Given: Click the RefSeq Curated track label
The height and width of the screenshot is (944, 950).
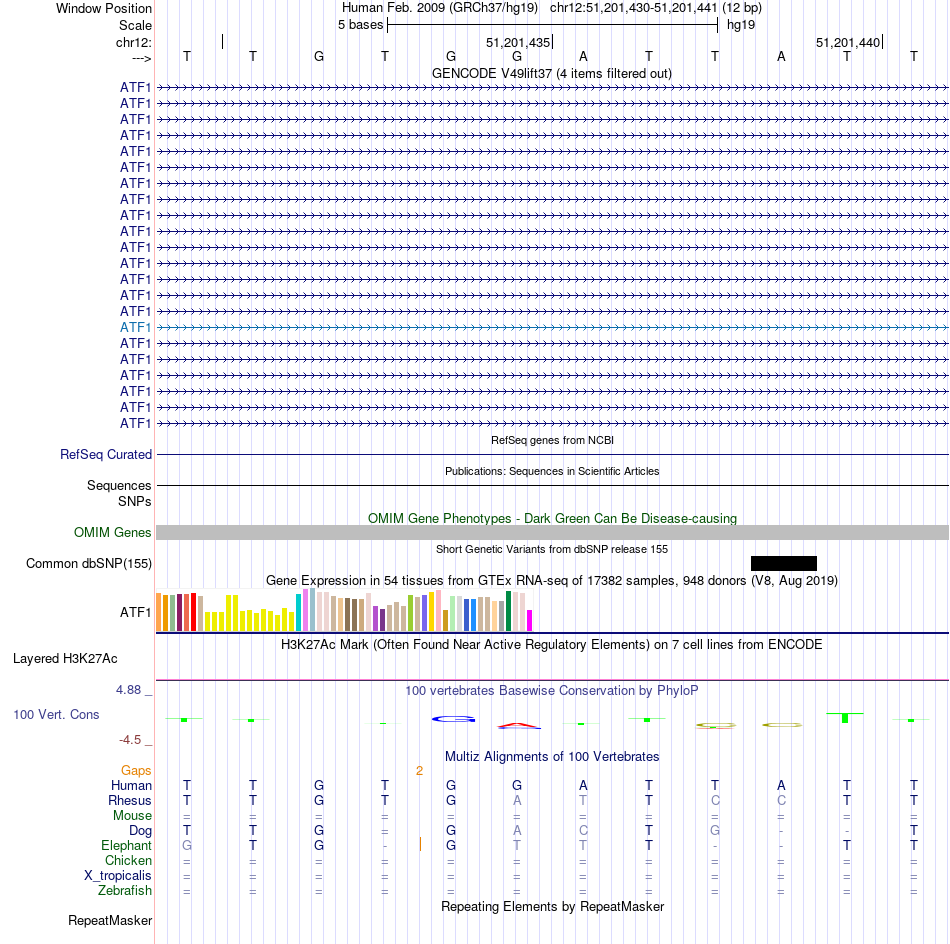Looking at the screenshot, I should 106,454.
